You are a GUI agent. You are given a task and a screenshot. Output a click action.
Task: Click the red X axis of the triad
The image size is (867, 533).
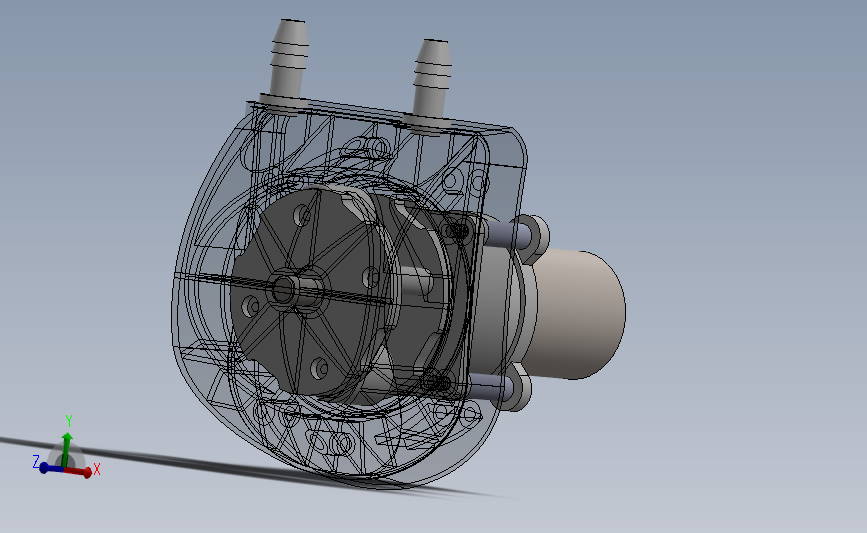tap(79, 472)
